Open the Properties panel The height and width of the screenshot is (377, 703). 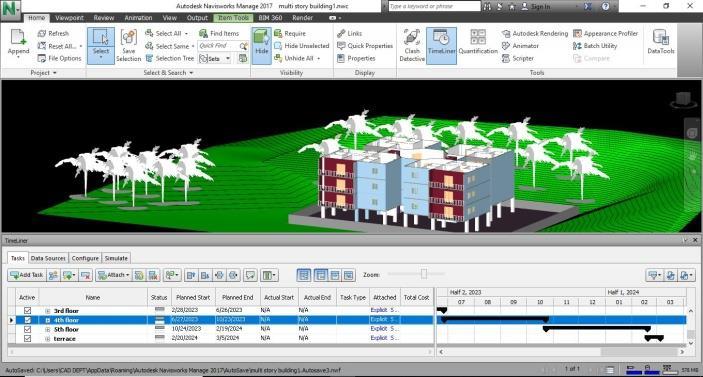coord(356,58)
